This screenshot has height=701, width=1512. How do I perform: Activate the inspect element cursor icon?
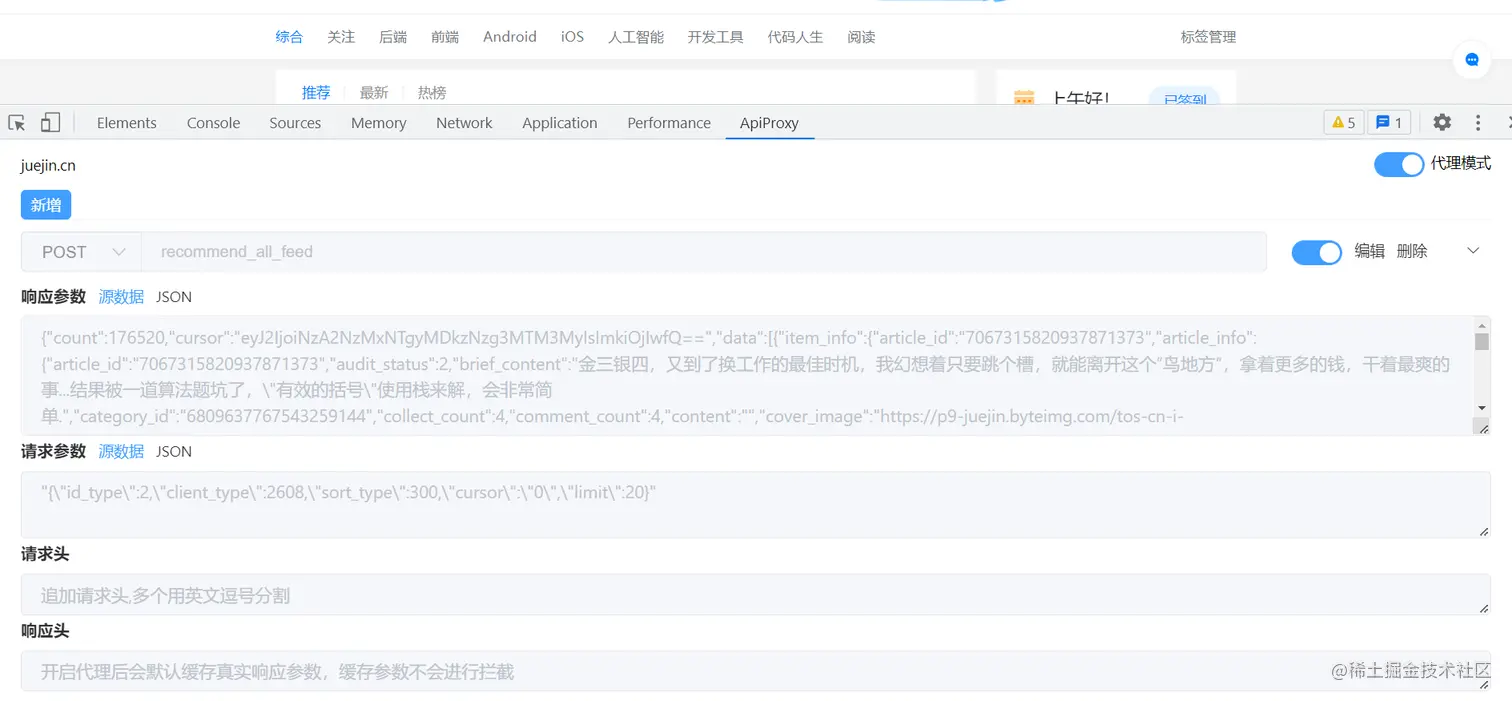coord(16,123)
